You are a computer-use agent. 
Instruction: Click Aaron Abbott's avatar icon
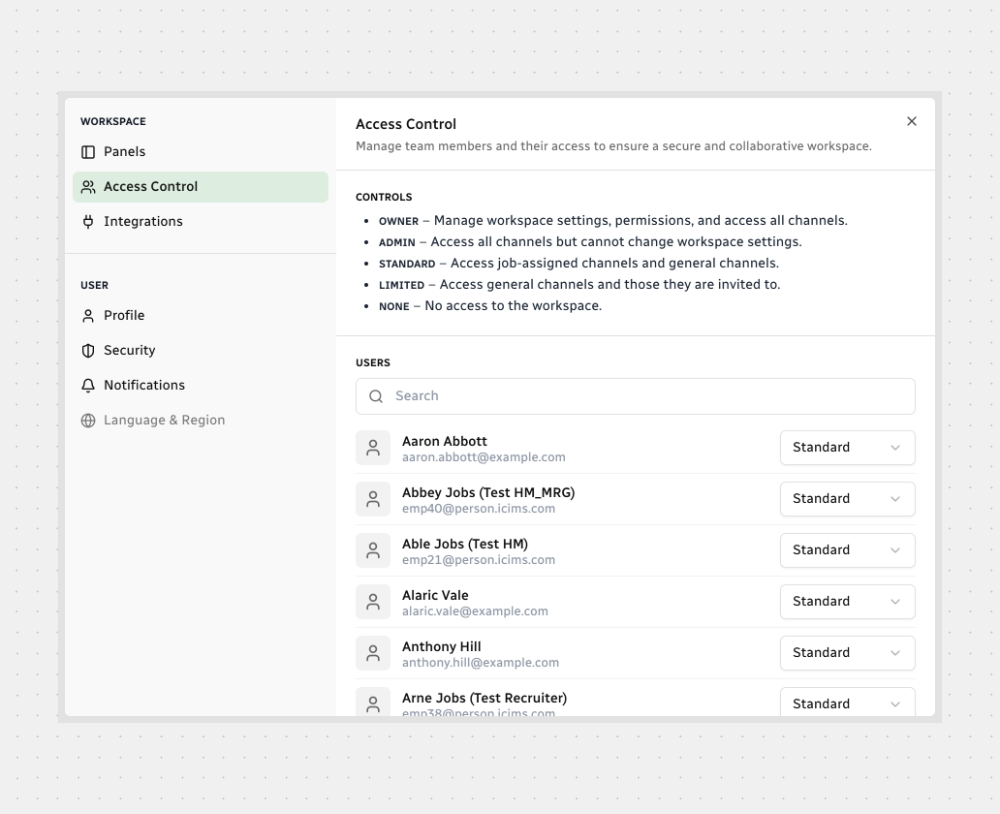click(373, 448)
